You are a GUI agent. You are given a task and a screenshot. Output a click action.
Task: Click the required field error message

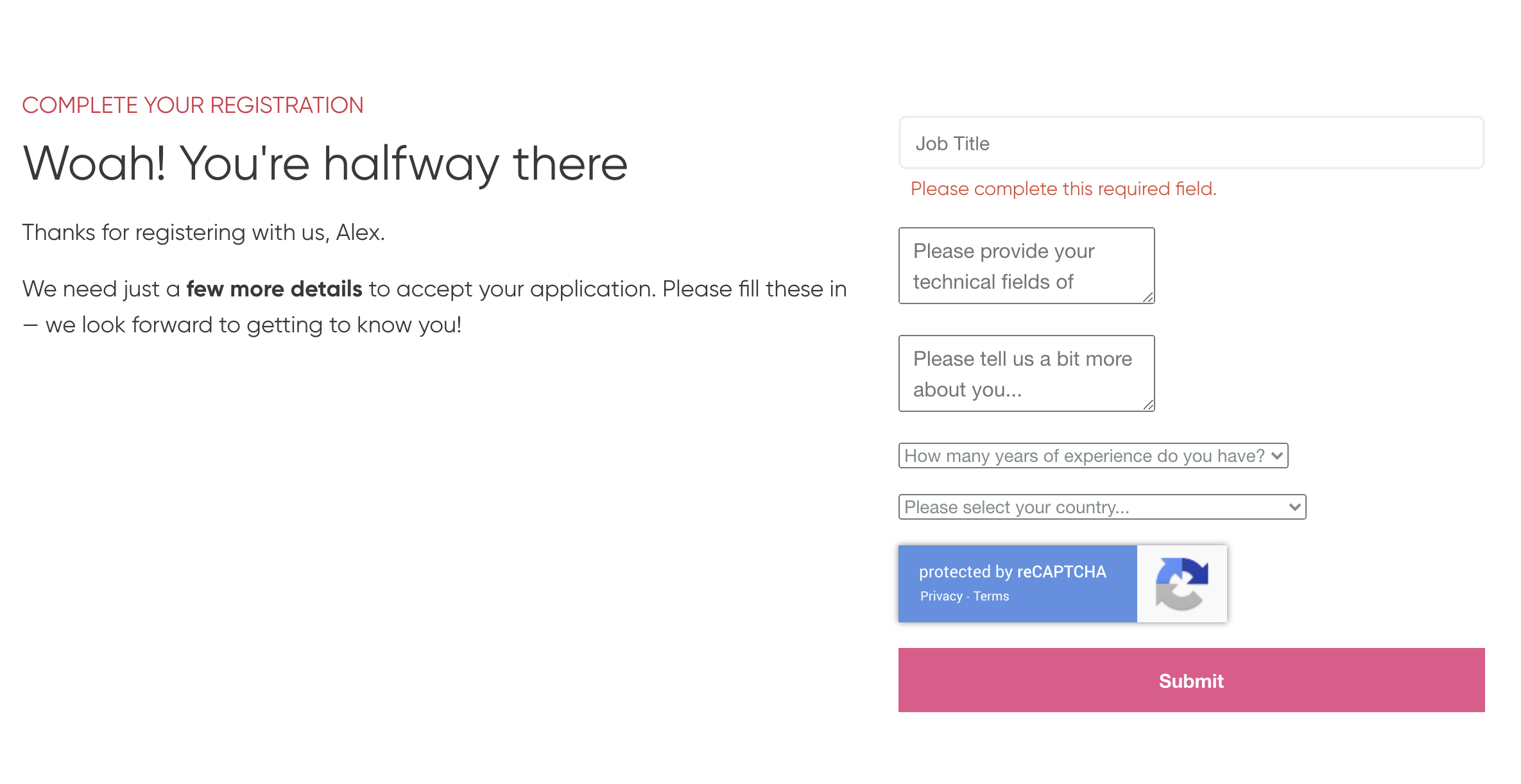point(1063,189)
